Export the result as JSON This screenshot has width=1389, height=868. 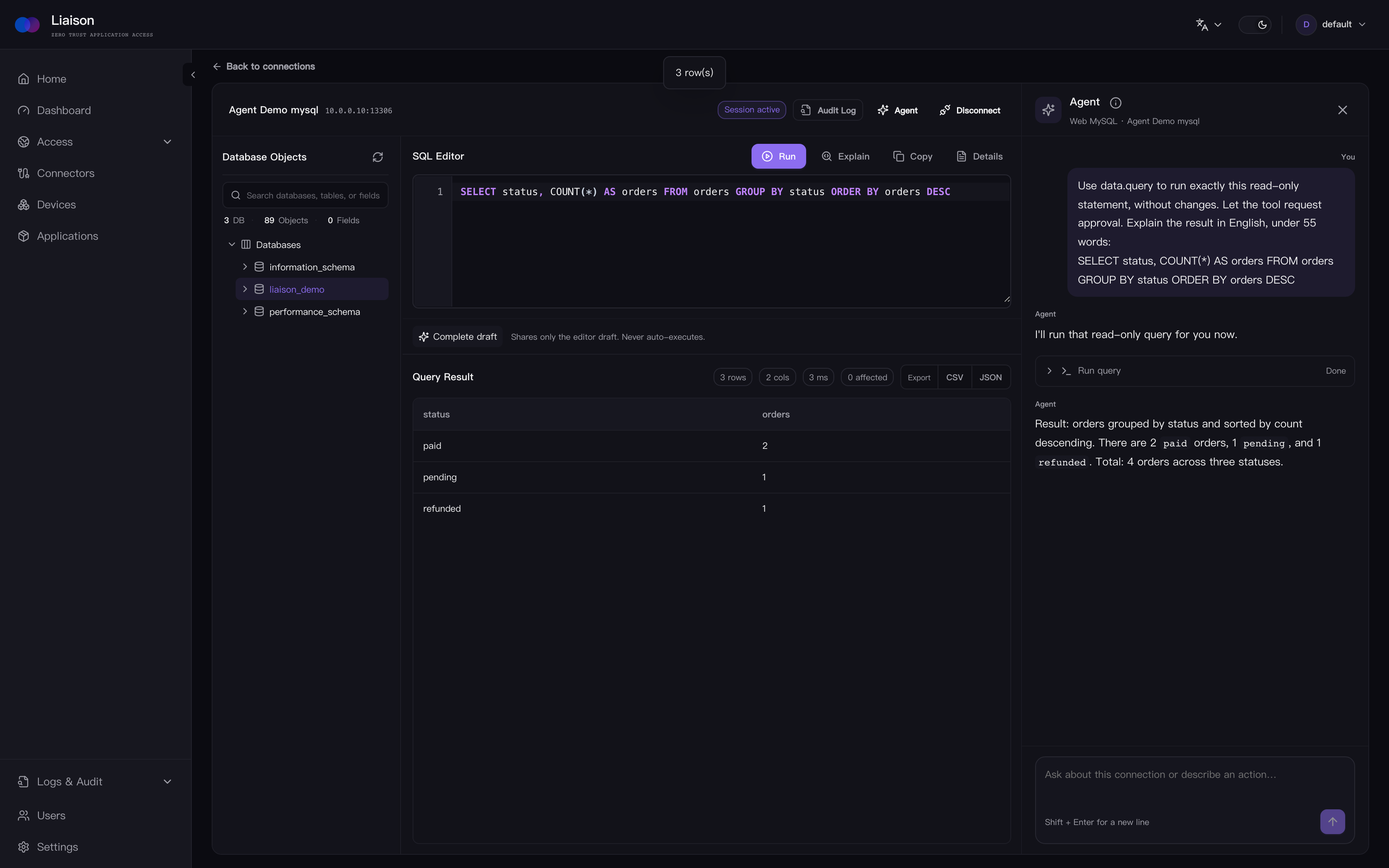click(990, 377)
